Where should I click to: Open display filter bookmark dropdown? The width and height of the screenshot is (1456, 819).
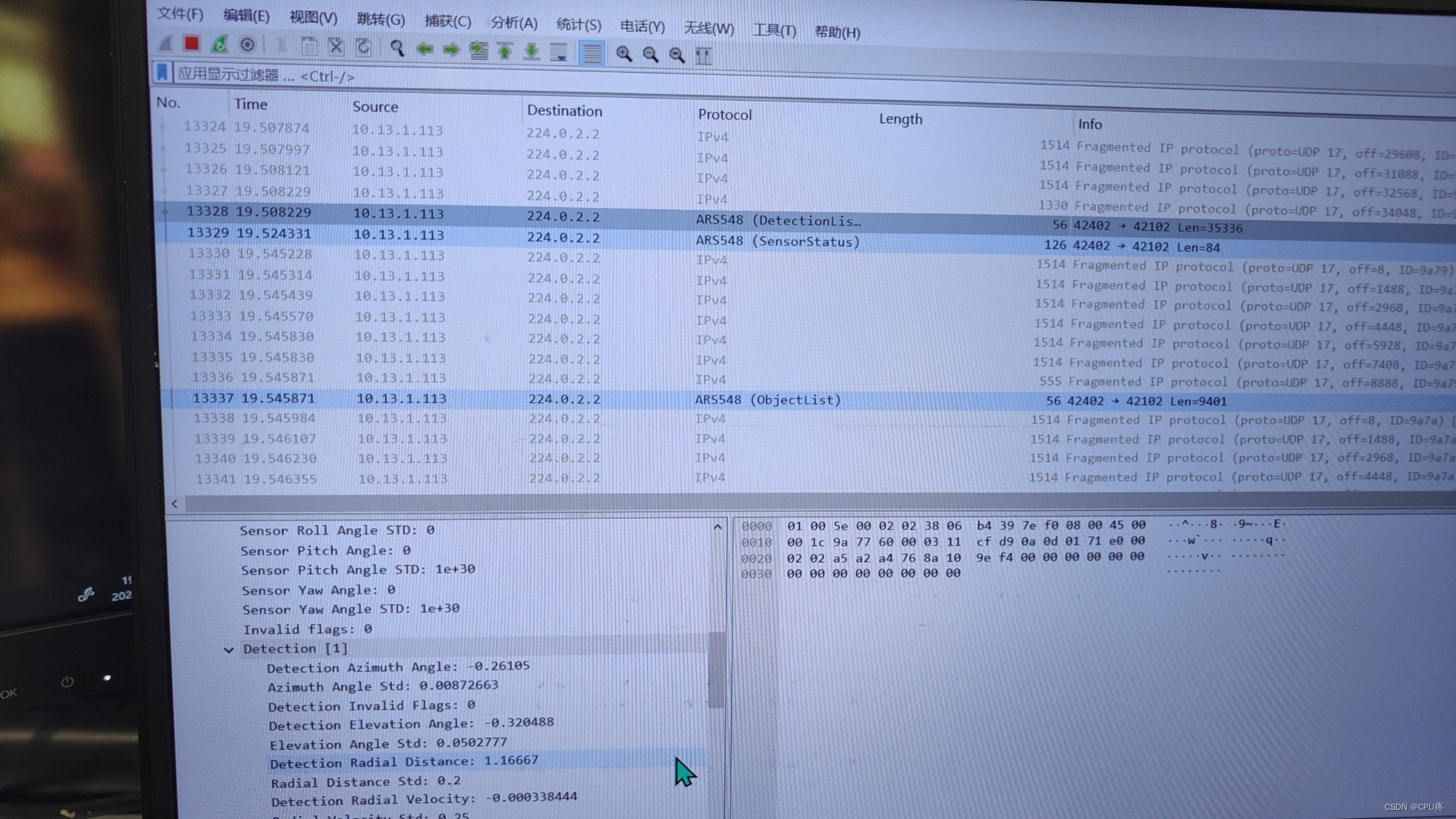(162, 73)
